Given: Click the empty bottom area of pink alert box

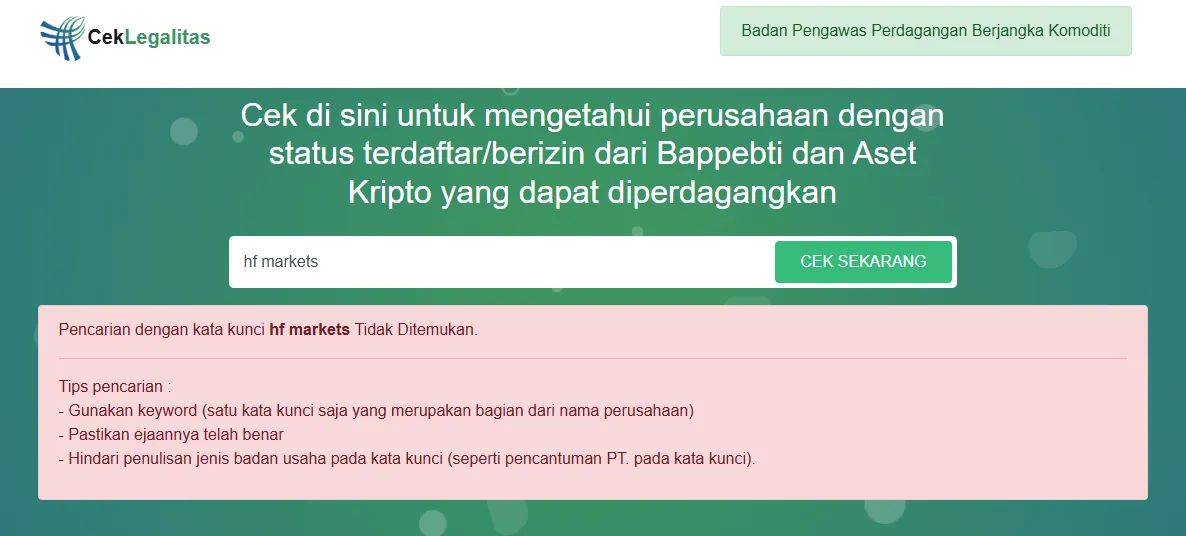Looking at the screenshot, I should point(592,484).
